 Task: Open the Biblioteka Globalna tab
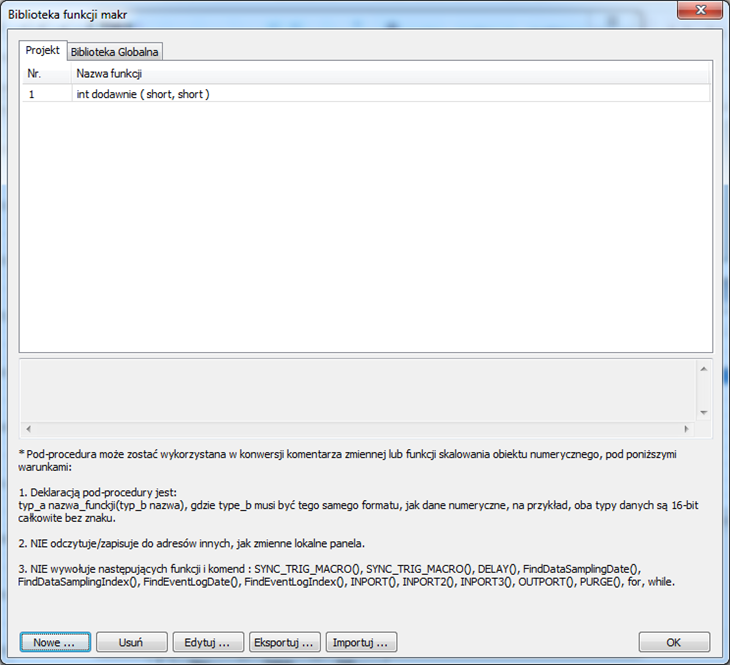tap(115, 52)
